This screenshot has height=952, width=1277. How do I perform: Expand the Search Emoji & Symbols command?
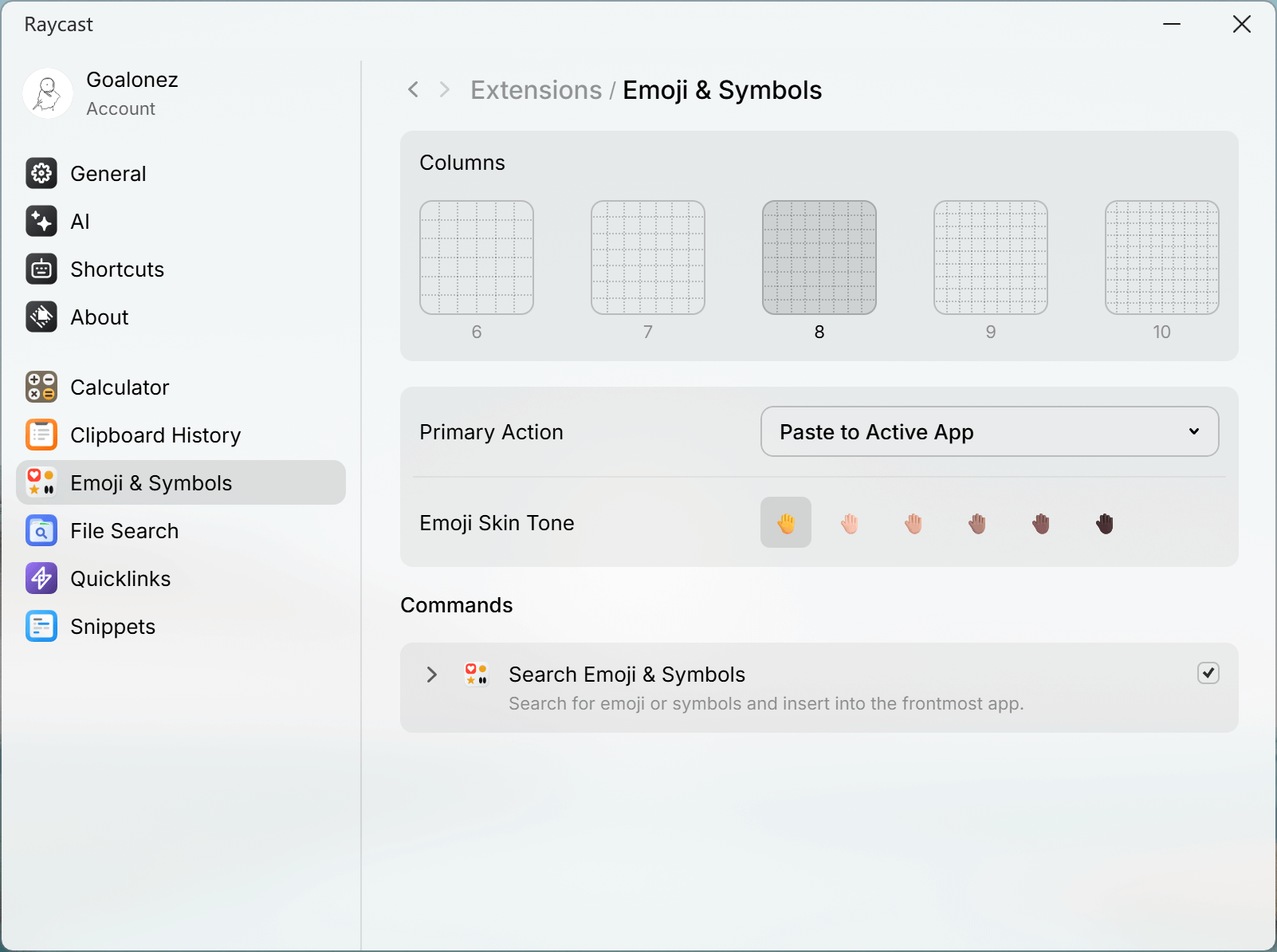coord(431,675)
